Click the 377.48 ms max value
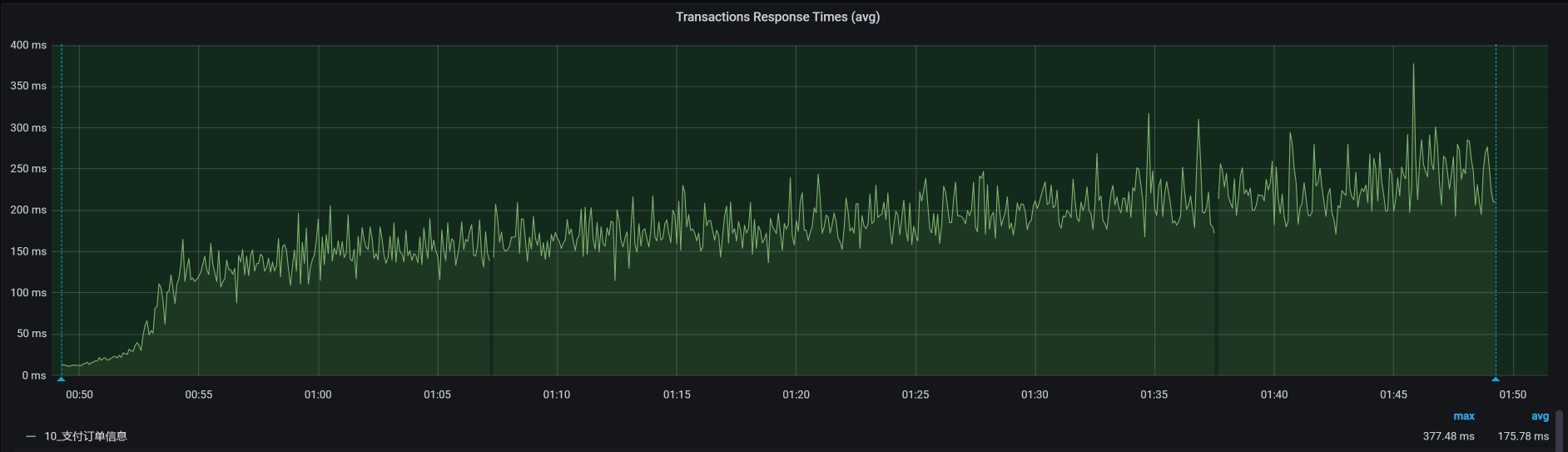 point(1448,436)
